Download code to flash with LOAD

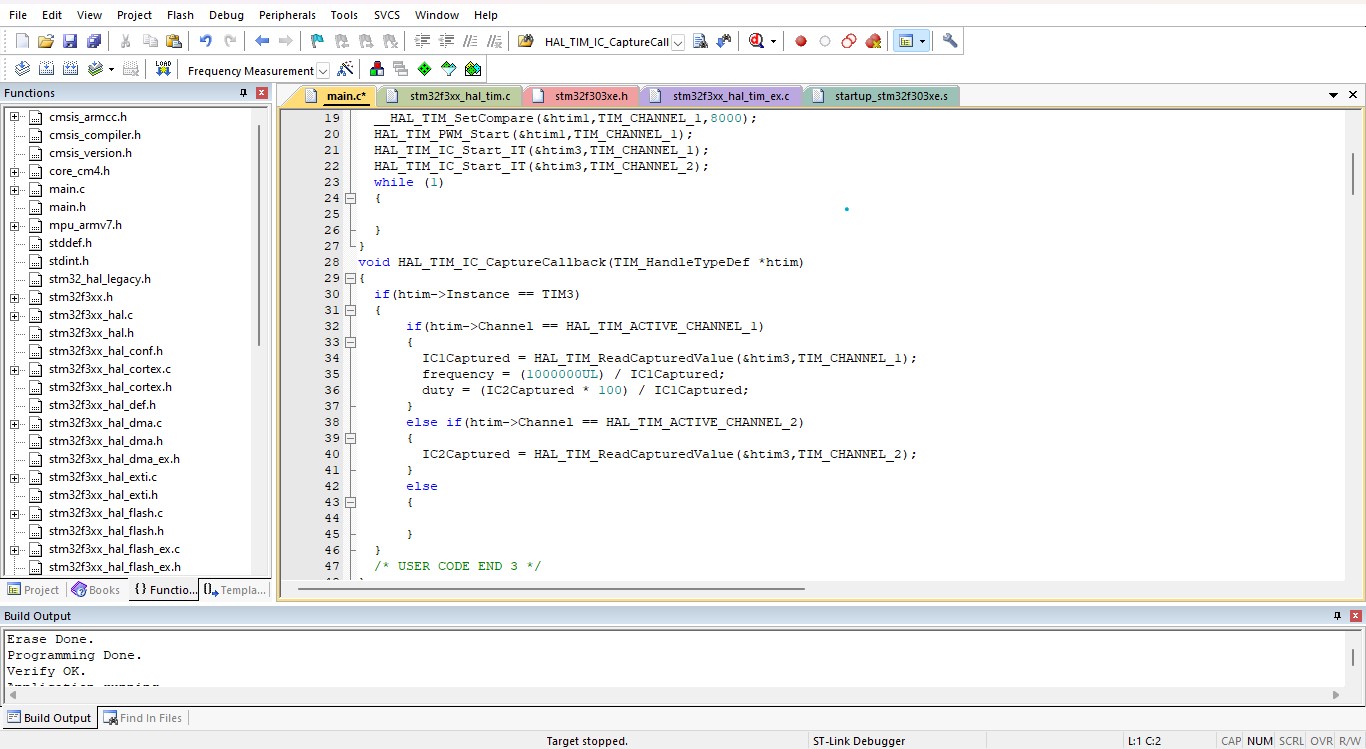click(163, 69)
